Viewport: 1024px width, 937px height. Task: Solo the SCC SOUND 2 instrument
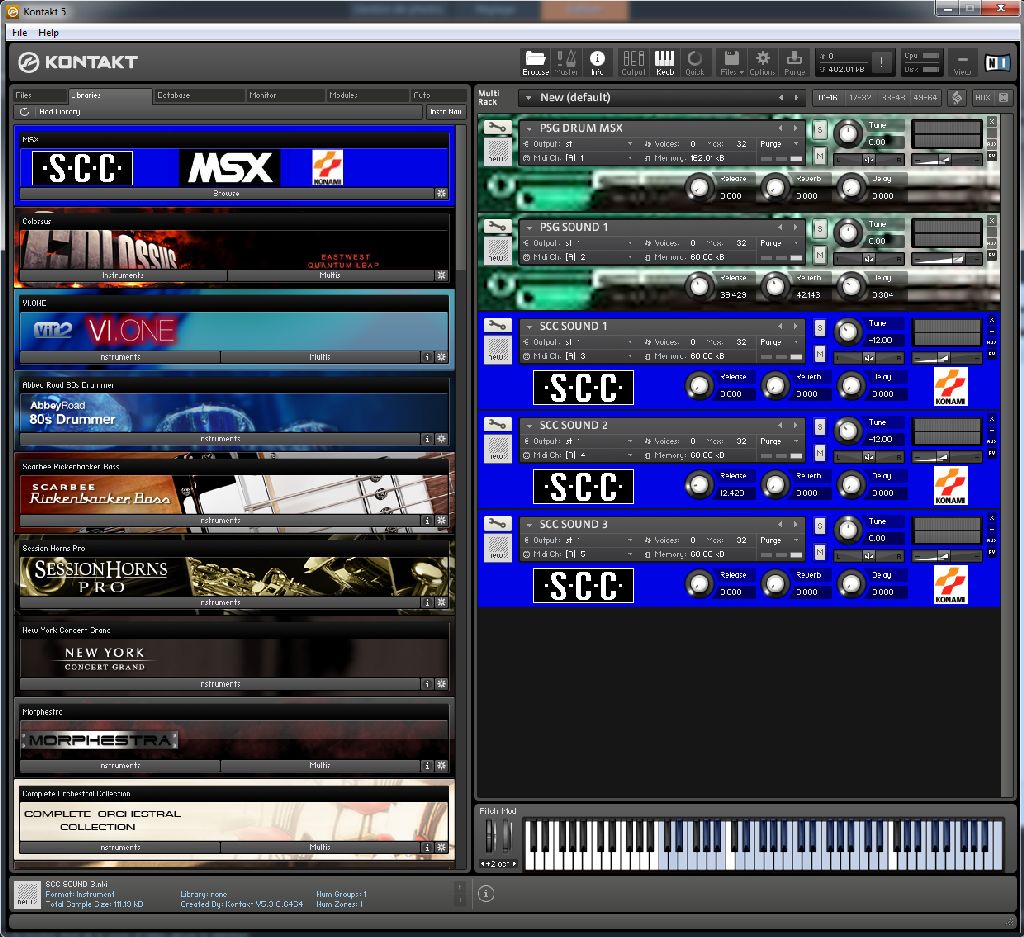coord(820,427)
